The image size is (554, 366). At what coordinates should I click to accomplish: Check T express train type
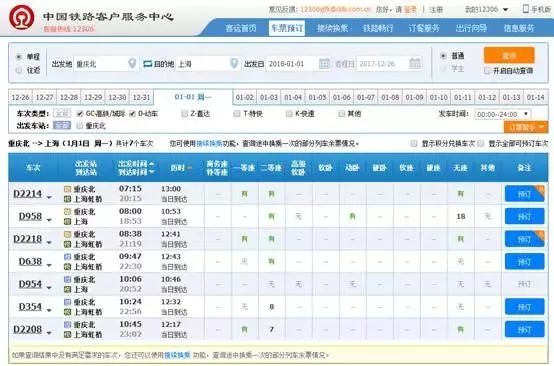pos(237,113)
